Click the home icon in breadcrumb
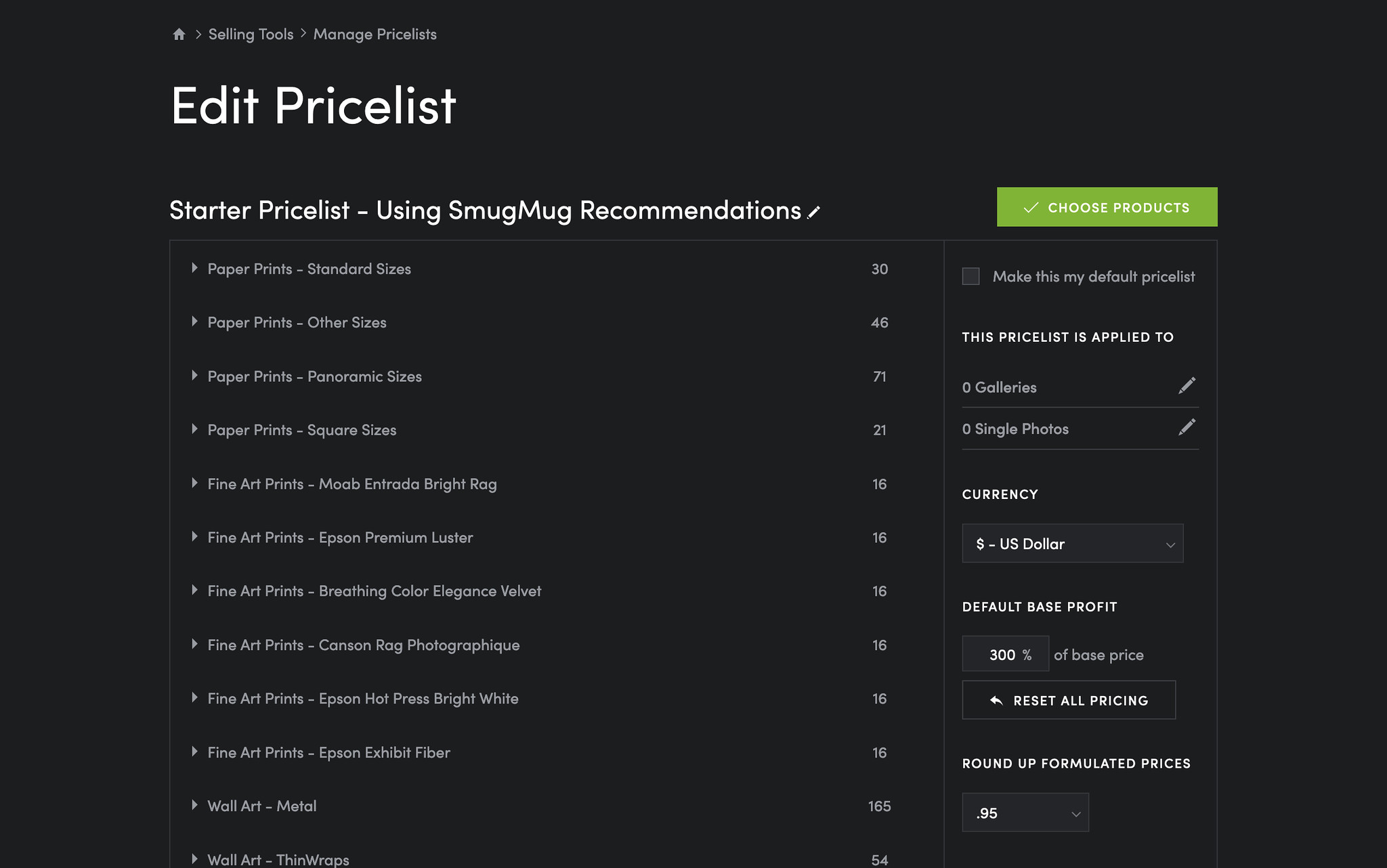This screenshot has height=868, width=1387. (x=179, y=34)
